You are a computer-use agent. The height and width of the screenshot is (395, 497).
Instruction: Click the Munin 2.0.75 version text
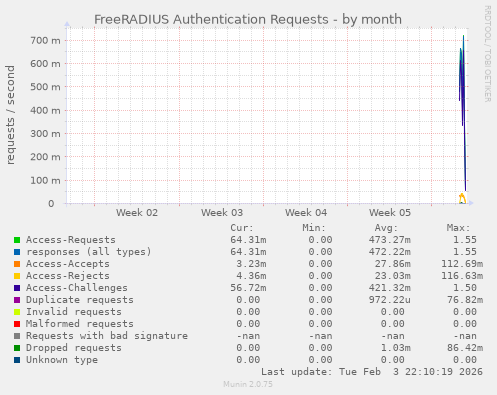point(248,384)
